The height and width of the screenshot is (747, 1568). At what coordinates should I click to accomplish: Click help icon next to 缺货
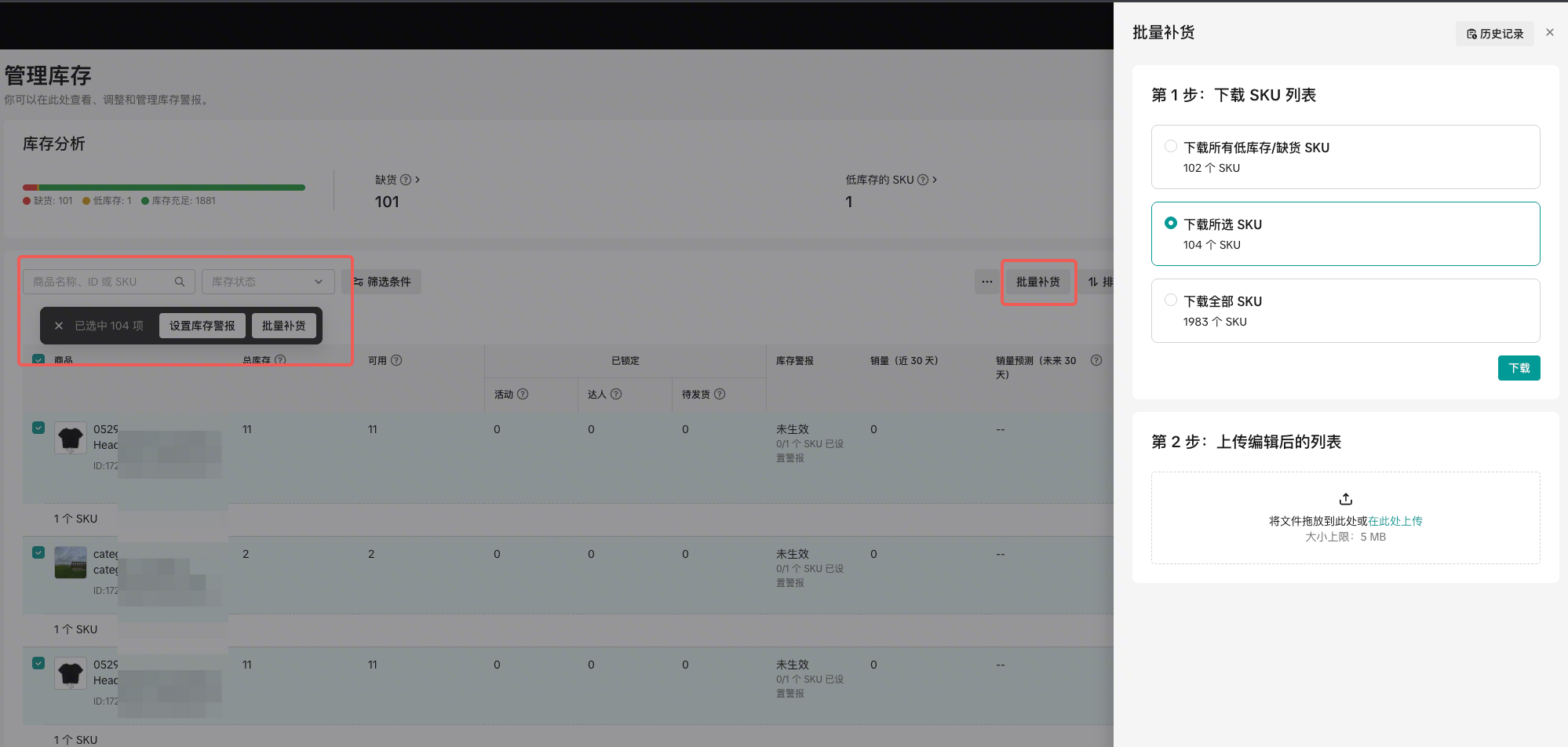tap(406, 180)
